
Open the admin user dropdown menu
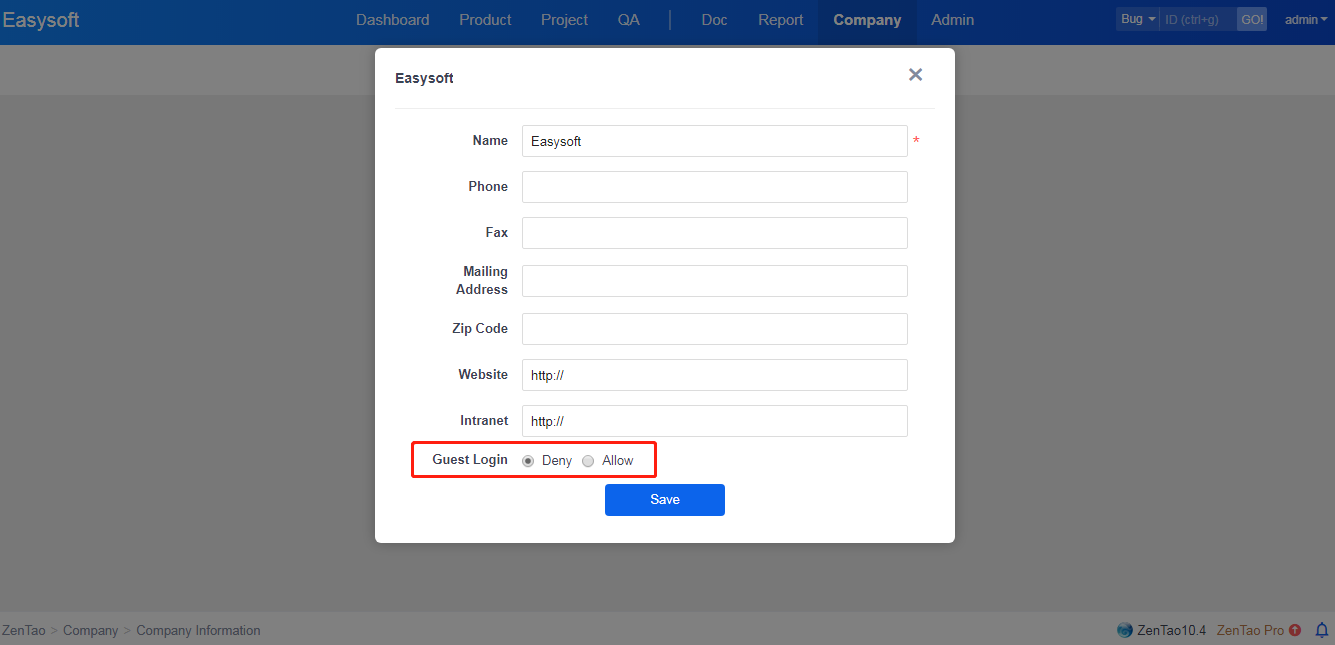1305,19
